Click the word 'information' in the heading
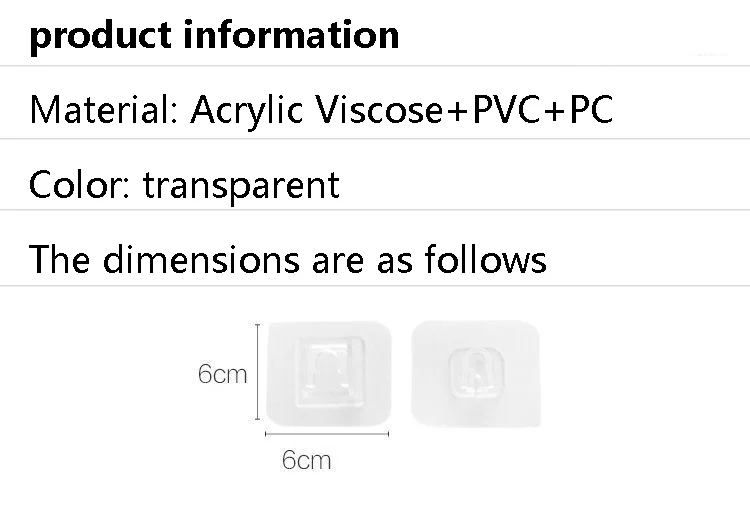750x526 pixels. pyautogui.click(x=292, y=35)
